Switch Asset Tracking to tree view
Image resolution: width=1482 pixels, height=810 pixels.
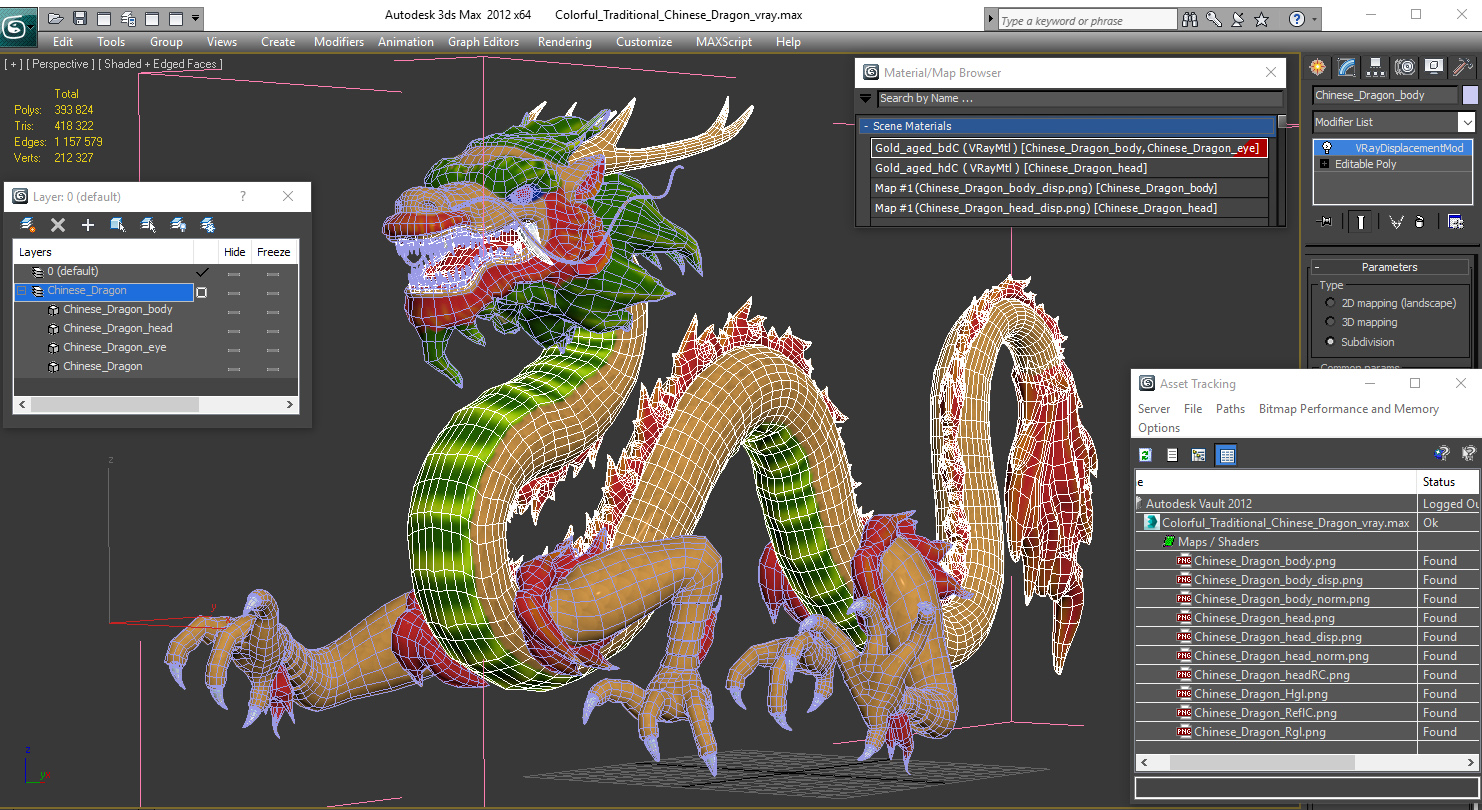pos(1199,455)
